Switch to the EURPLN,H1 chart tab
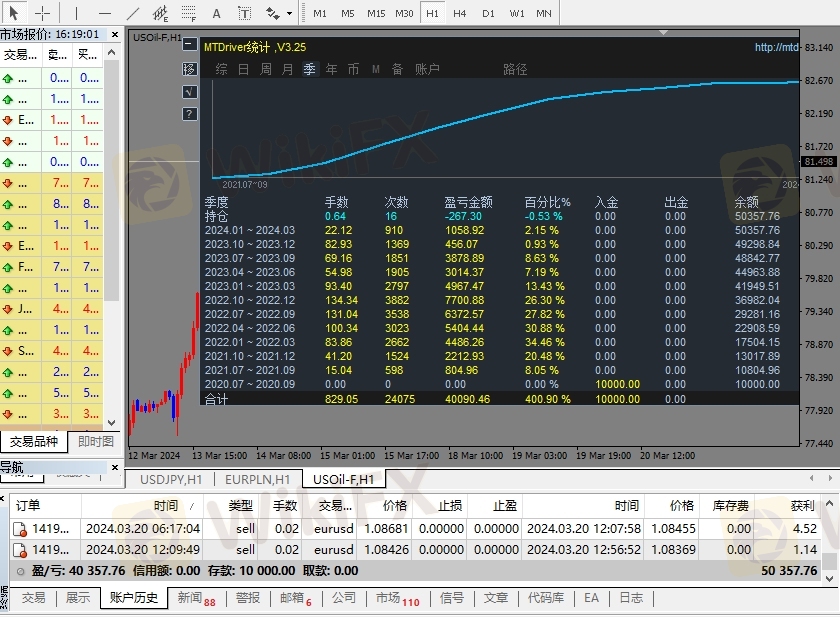Screen dimensions: 840x617 pos(258,479)
